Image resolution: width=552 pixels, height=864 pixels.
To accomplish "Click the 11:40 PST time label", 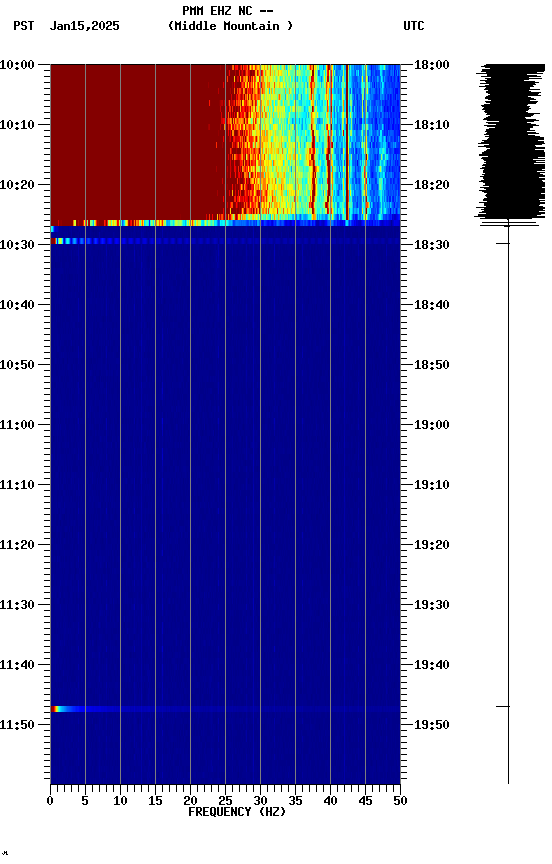I will (17, 665).
